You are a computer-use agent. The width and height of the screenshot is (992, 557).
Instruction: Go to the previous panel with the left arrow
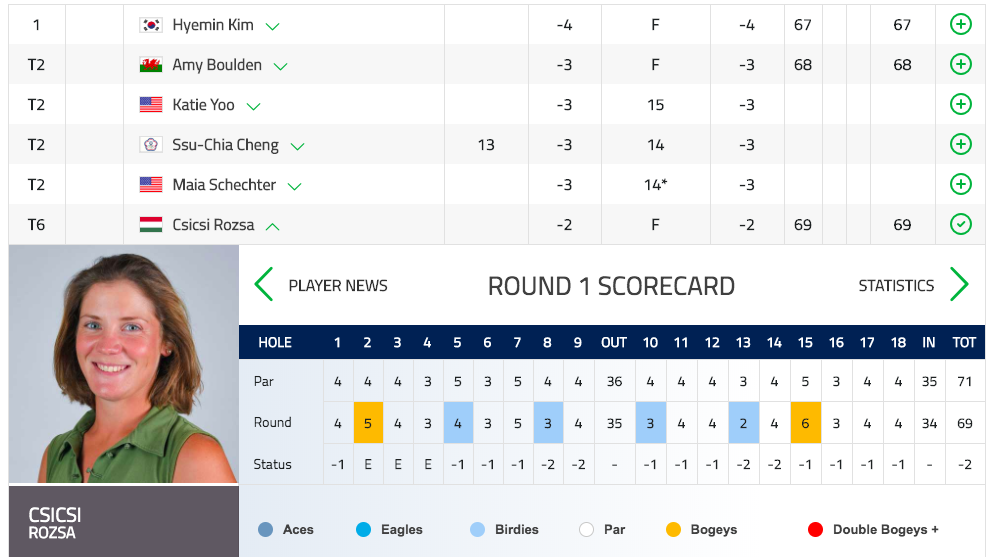coord(263,284)
